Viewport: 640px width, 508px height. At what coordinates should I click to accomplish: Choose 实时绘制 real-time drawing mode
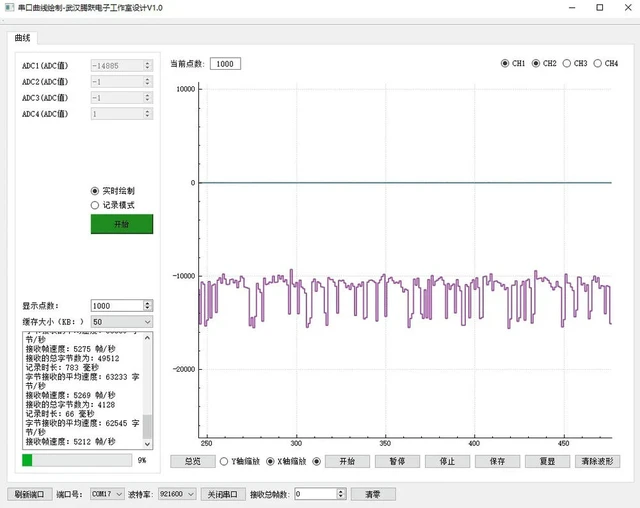(x=95, y=191)
